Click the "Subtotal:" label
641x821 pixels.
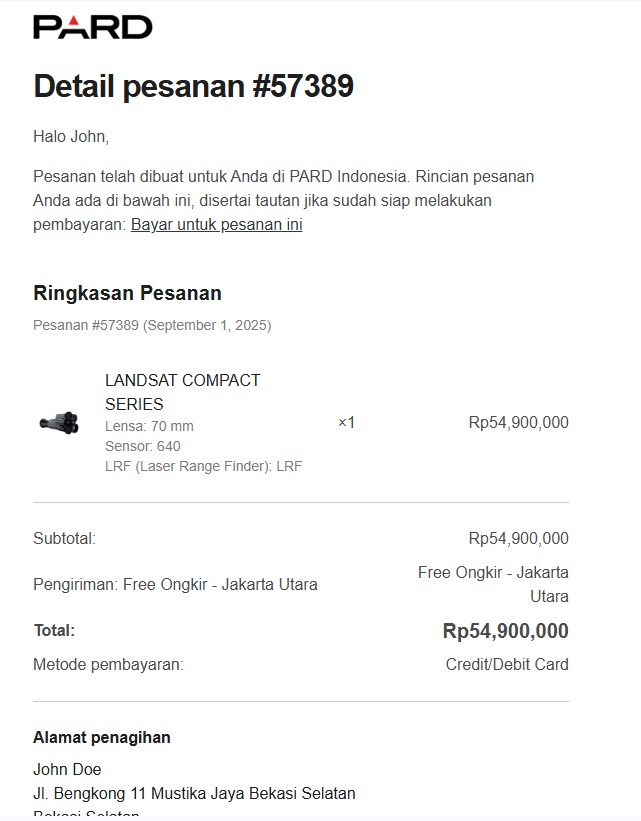64,538
